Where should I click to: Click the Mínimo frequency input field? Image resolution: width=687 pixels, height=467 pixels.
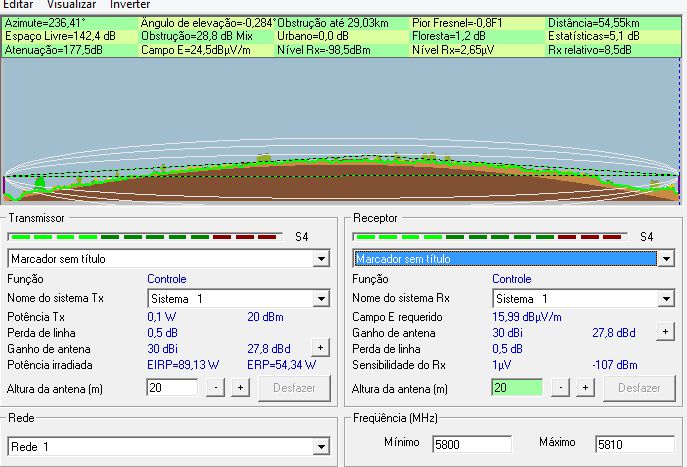[x=471, y=443]
